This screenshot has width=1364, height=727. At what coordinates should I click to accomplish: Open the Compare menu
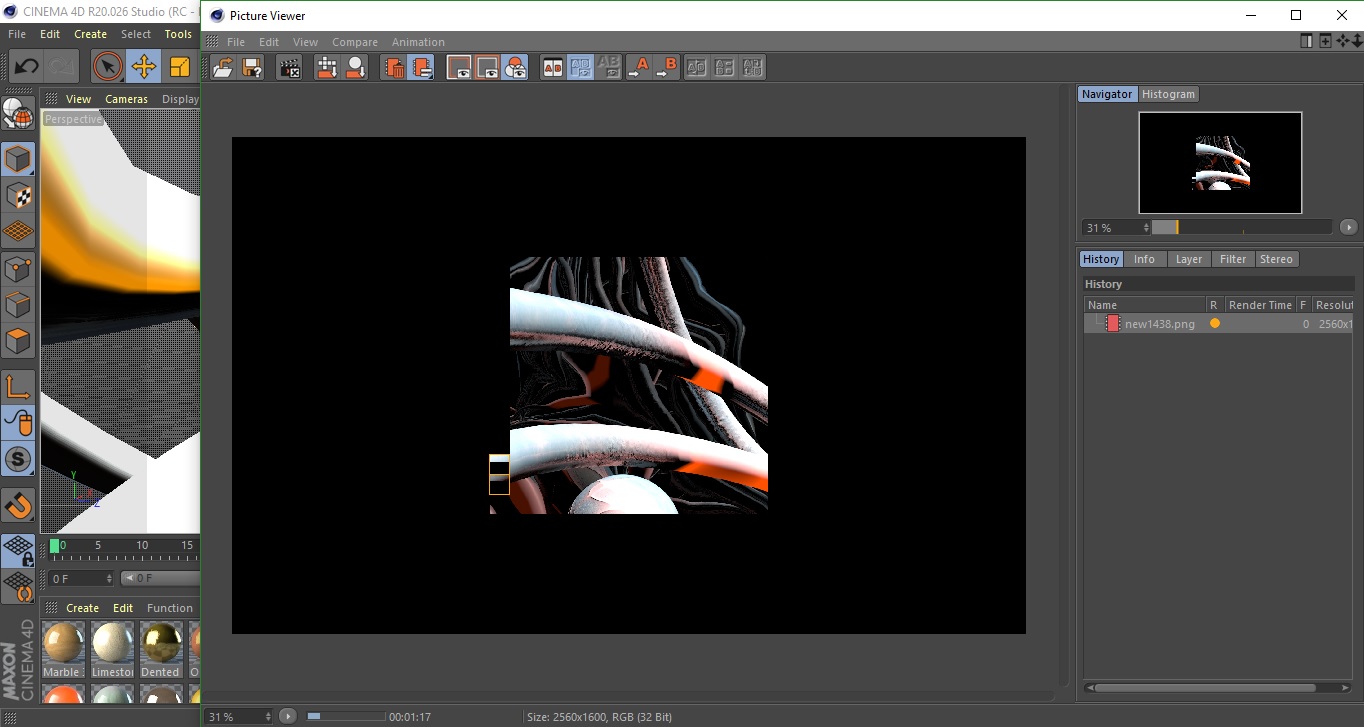[354, 42]
